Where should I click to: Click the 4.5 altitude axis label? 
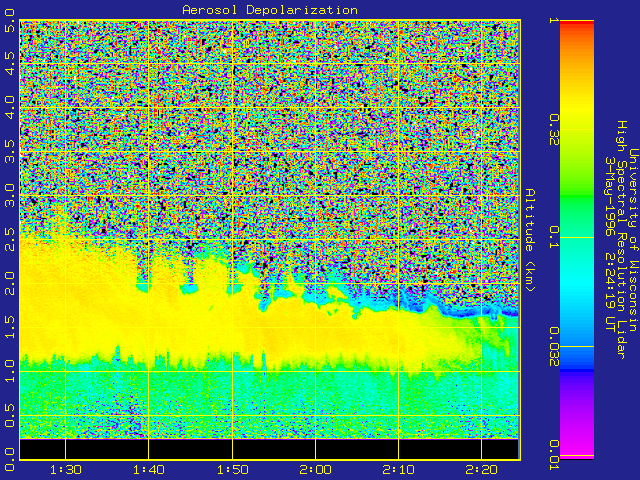coord(9,63)
